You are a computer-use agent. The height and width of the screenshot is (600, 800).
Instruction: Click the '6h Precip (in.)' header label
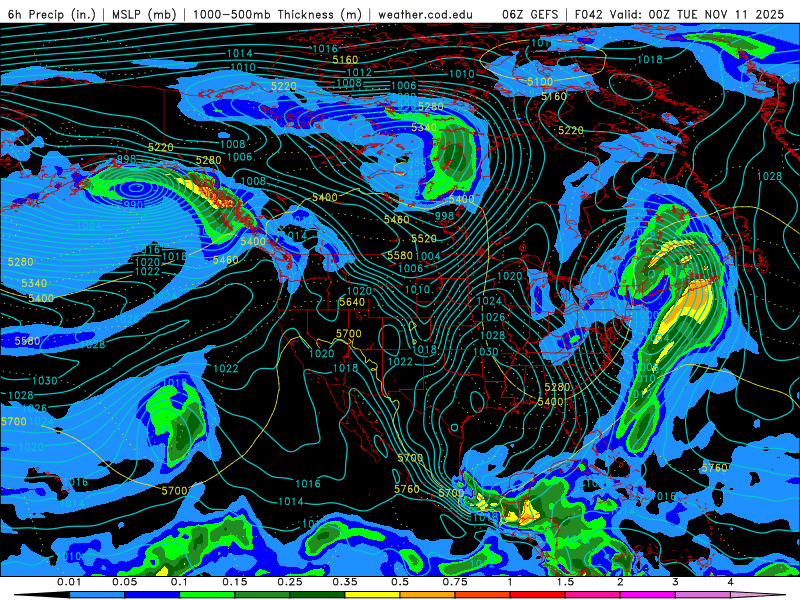point(52,14)
